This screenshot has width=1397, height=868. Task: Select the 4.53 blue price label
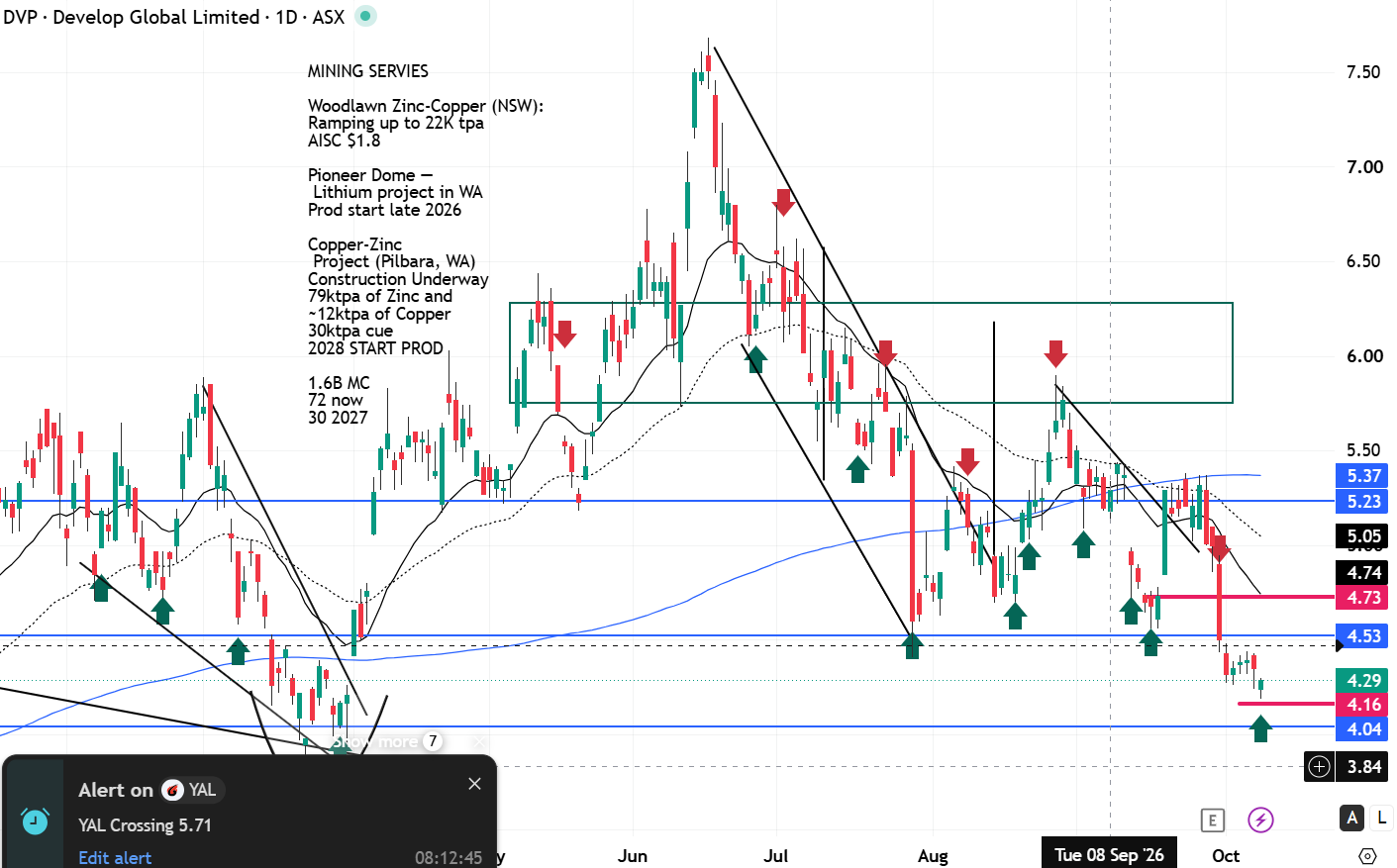[1363, 636]
